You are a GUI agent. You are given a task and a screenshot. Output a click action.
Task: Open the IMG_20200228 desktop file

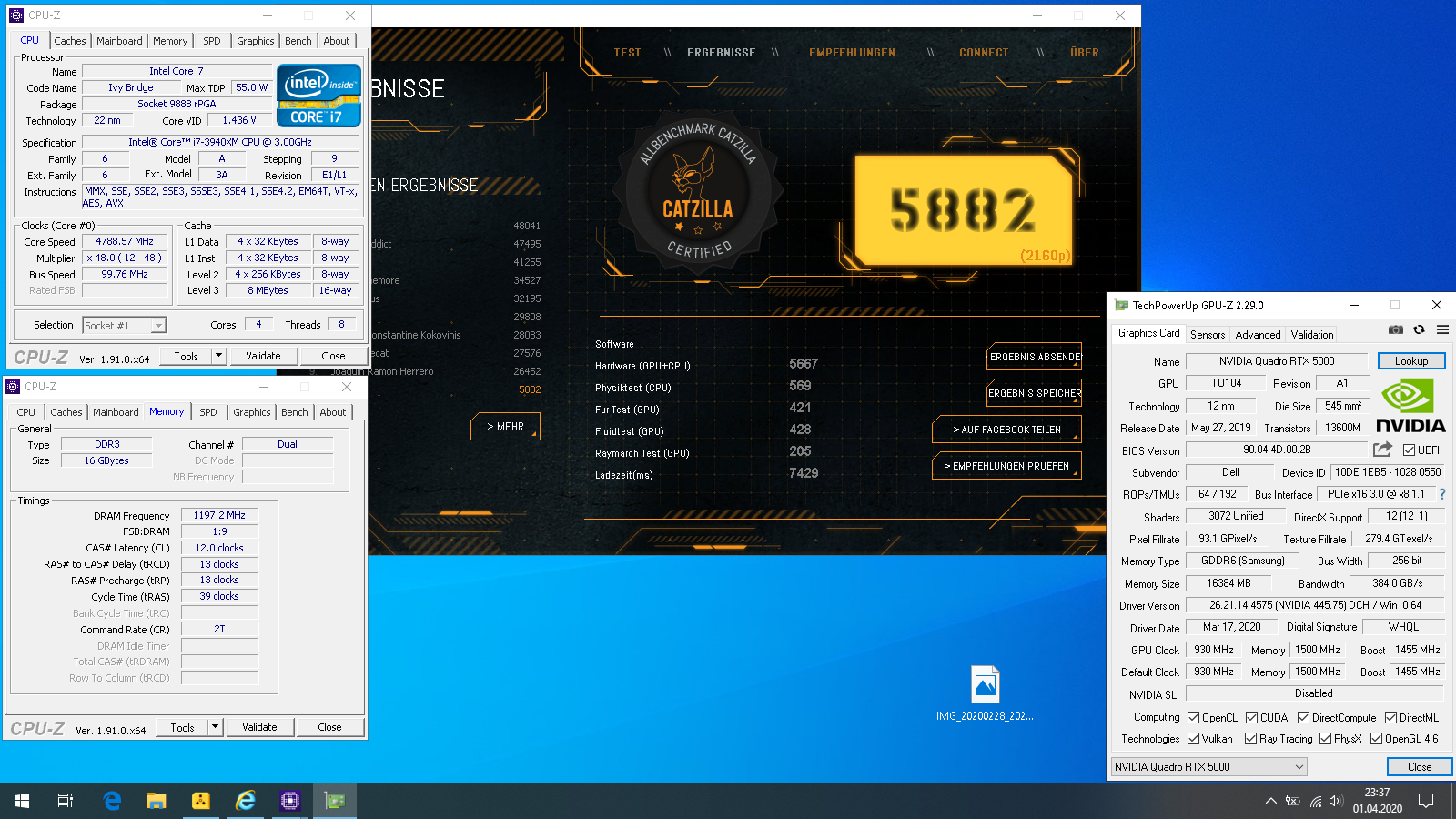pyautogui.click(x=985, y=693)
